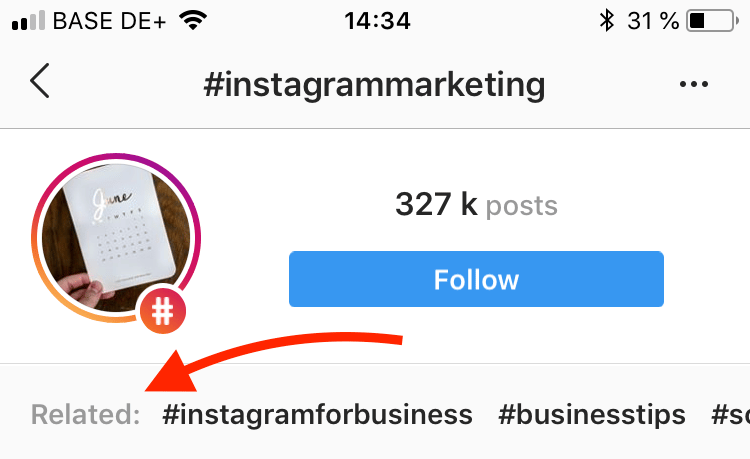This screenshot has height=459, width=750.
Task: Tap the back arrow icon
Action: pos(40,81)
